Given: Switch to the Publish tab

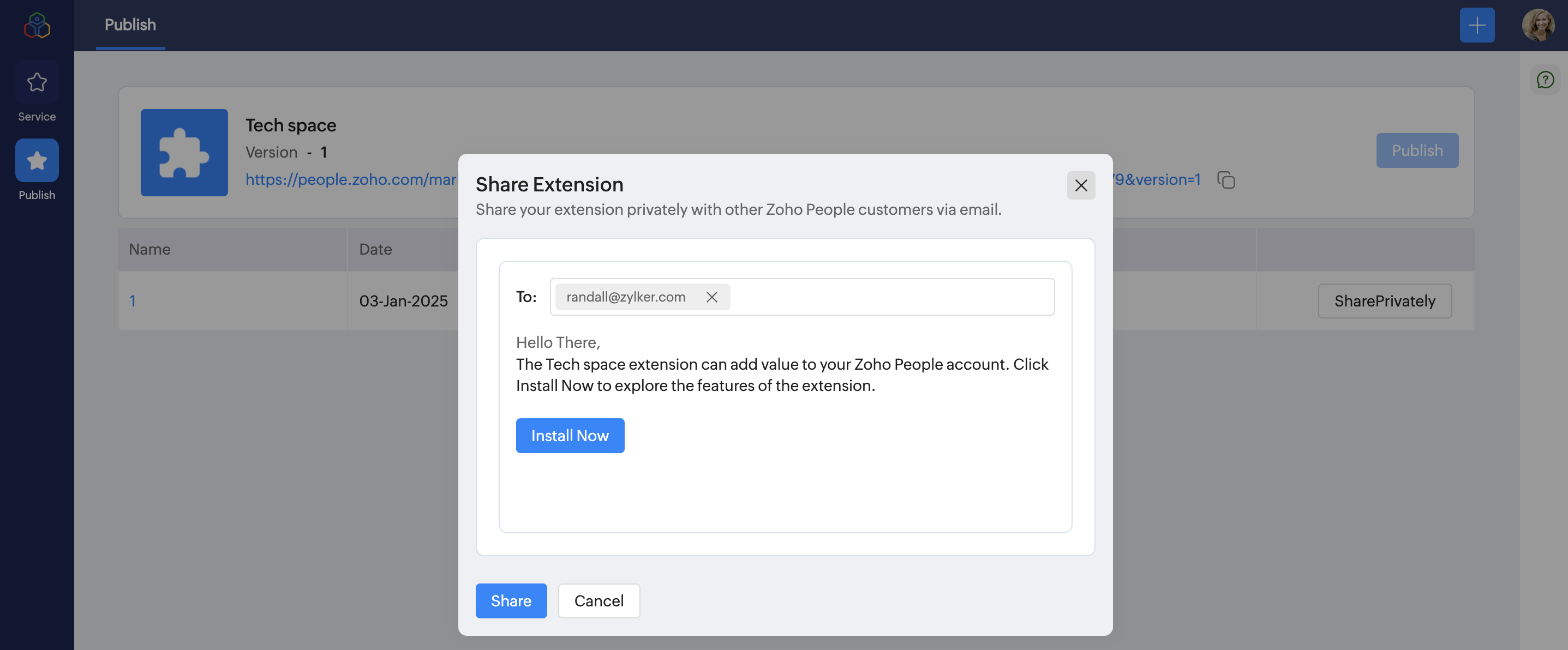Looking at the screenshot, I should click(130, 25).
